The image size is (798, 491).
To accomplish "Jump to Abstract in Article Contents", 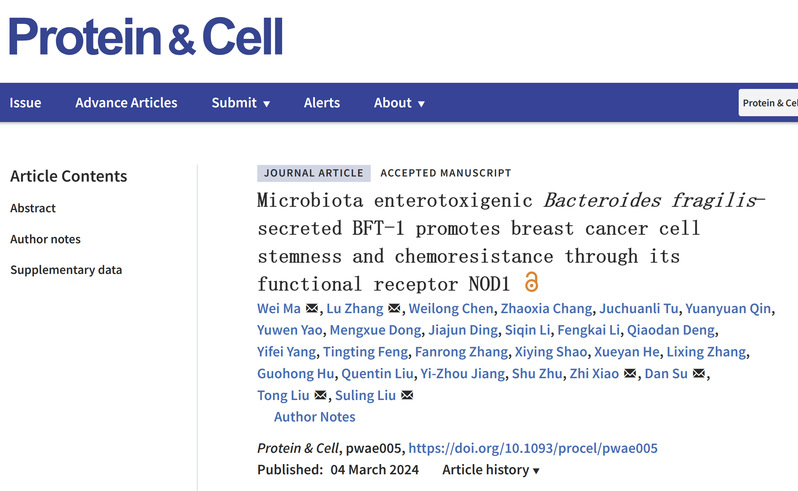I will [33, 208].
